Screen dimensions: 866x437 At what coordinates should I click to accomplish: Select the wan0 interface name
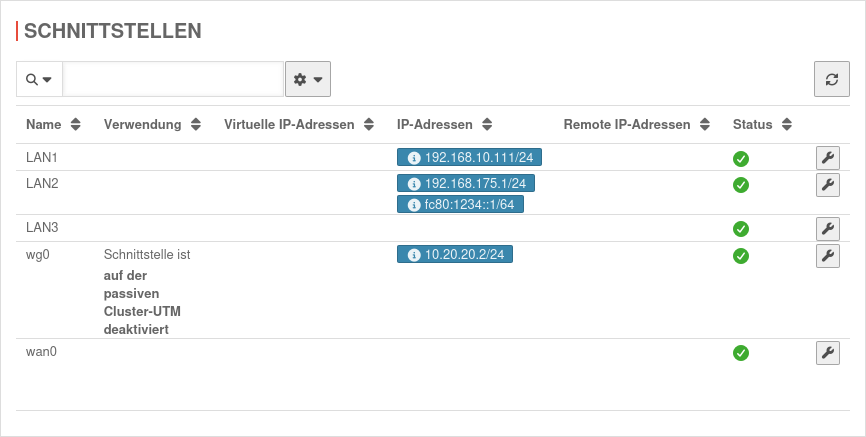[x=41, y=352]
